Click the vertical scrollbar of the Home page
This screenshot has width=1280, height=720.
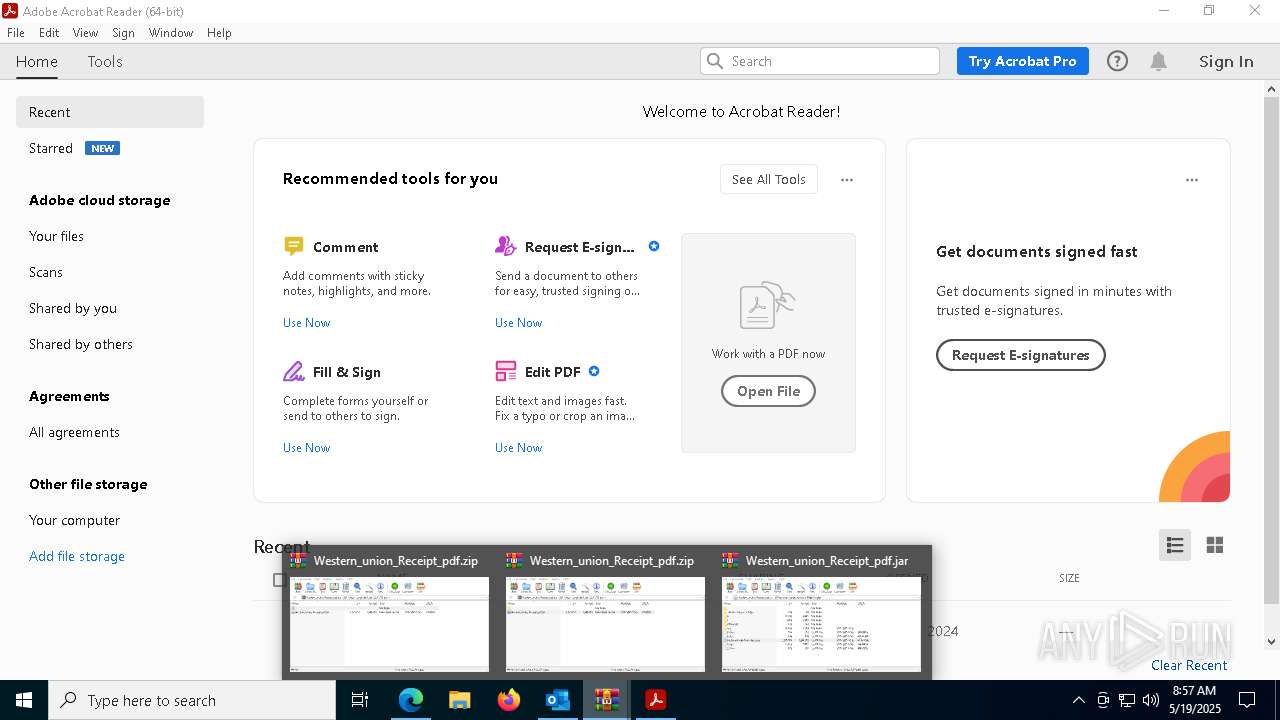1271,350
